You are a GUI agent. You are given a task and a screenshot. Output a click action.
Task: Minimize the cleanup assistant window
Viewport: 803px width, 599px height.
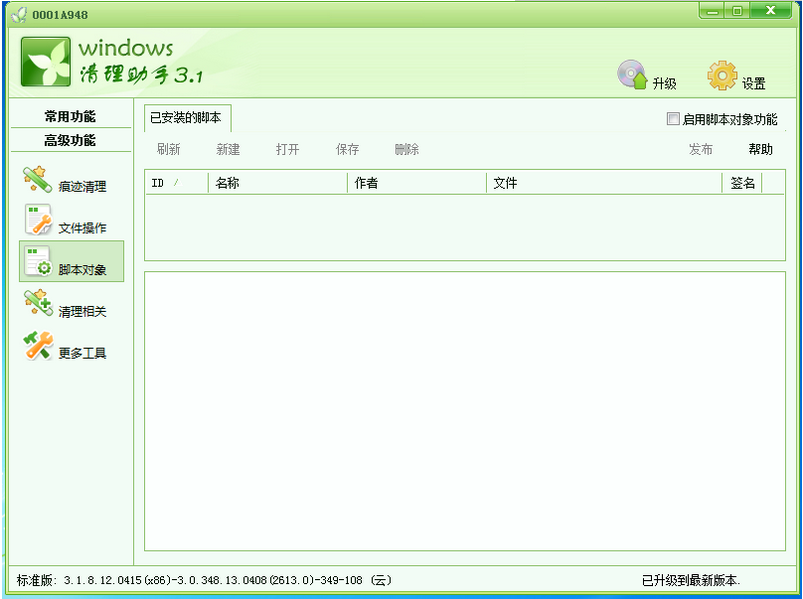pyautogui.click(x=712, y=11)
